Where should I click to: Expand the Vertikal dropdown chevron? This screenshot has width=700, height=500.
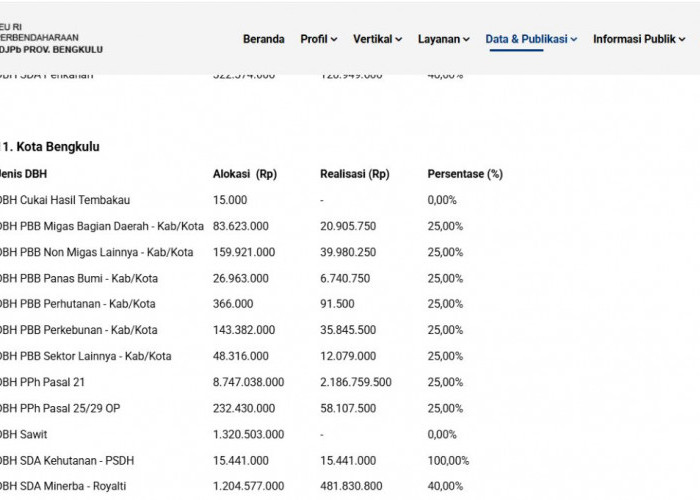[399, 40]
